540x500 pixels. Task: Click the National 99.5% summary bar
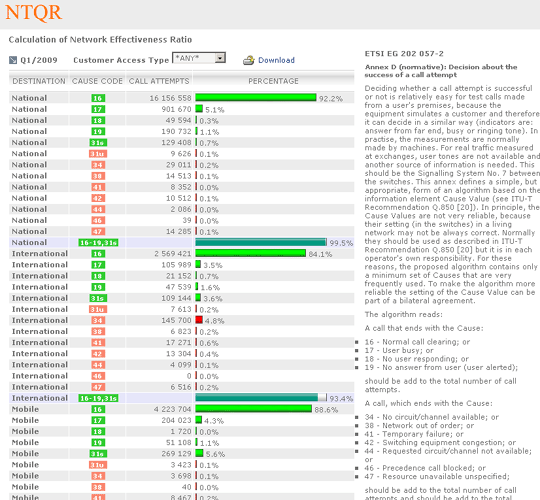point(261,242)
